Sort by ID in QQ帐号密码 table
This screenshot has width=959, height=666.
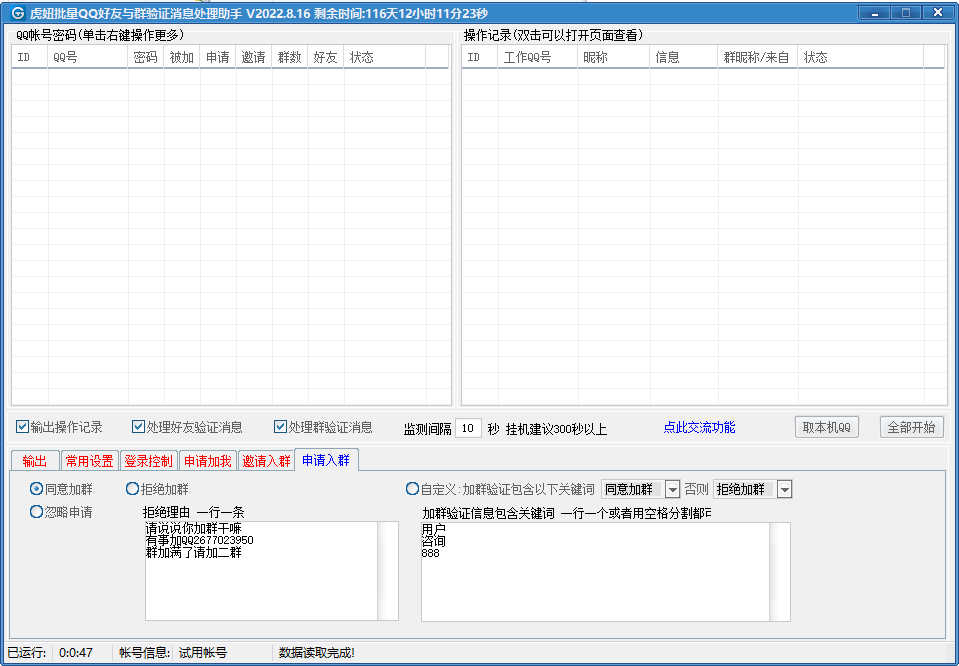coord(29,57)
